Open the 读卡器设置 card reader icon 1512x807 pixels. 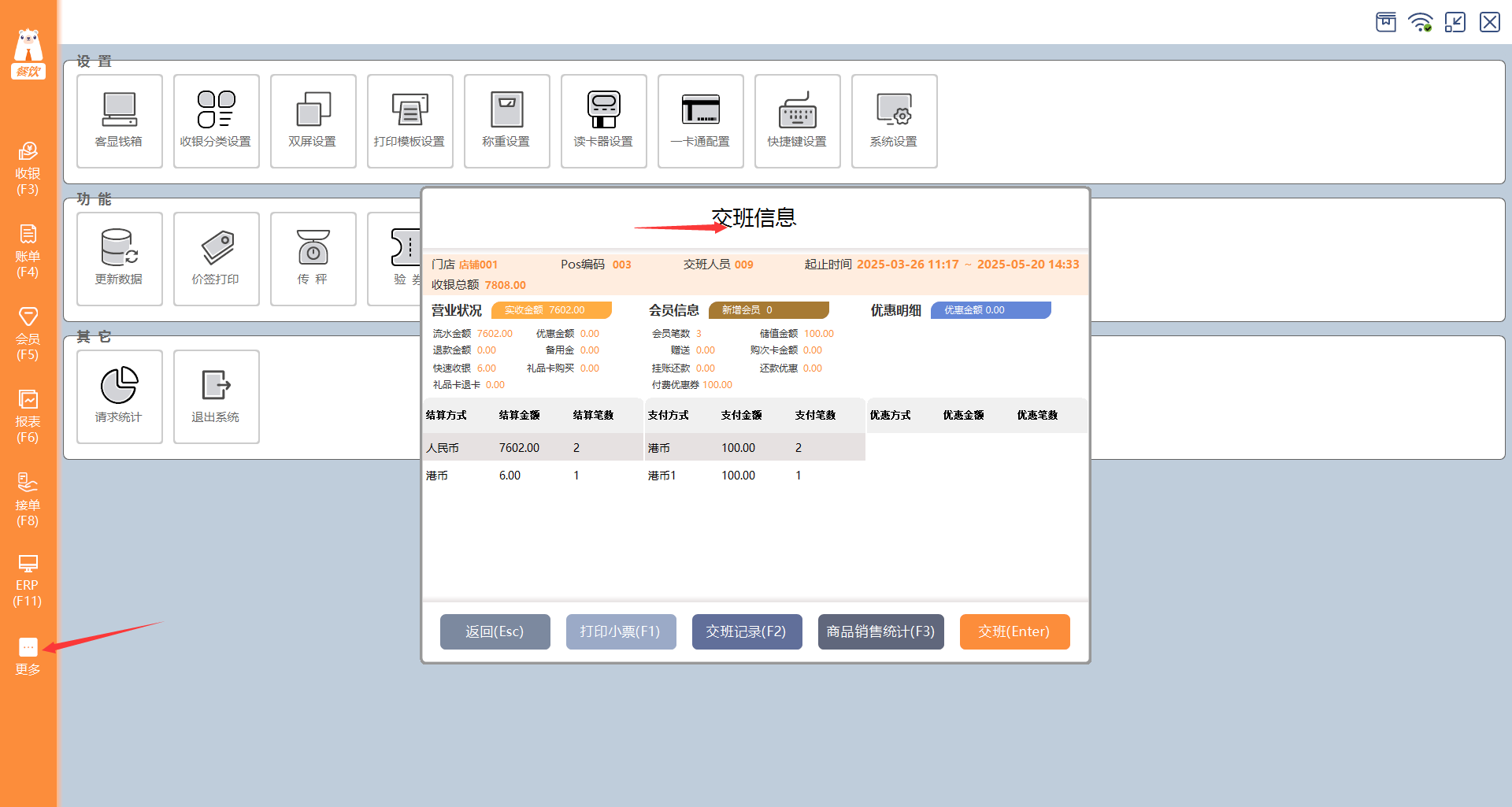(x=603, y=111)
